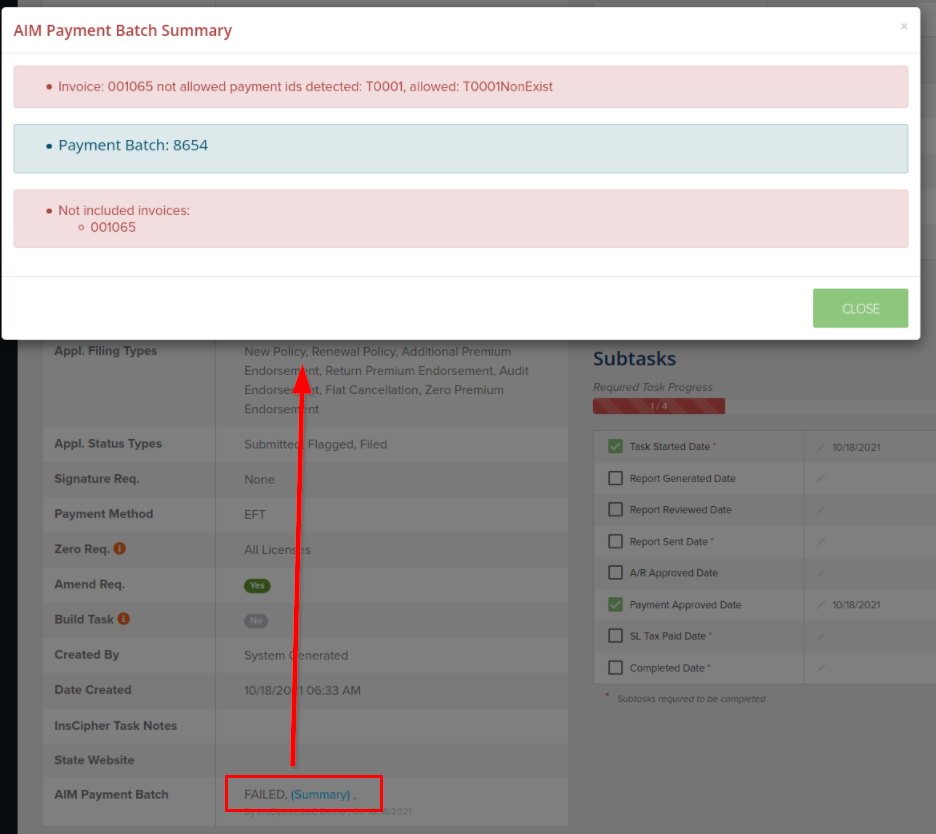Click the info icon beside Build Task

point(124,619)
